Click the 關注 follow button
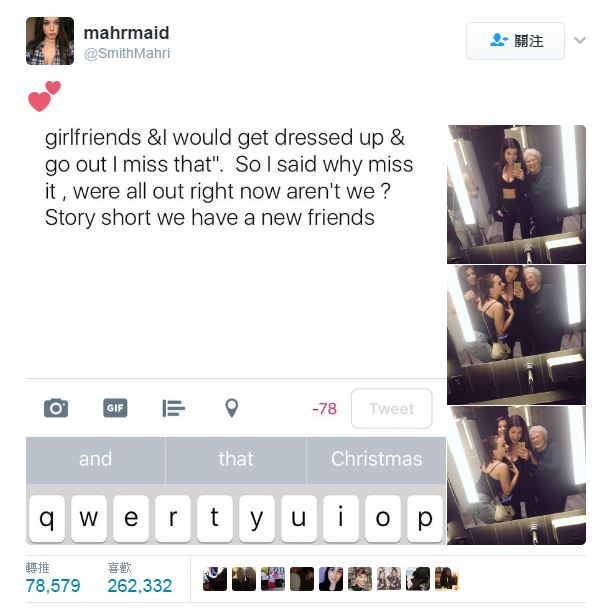Viewport: 606px width, 611px height. 515,41
